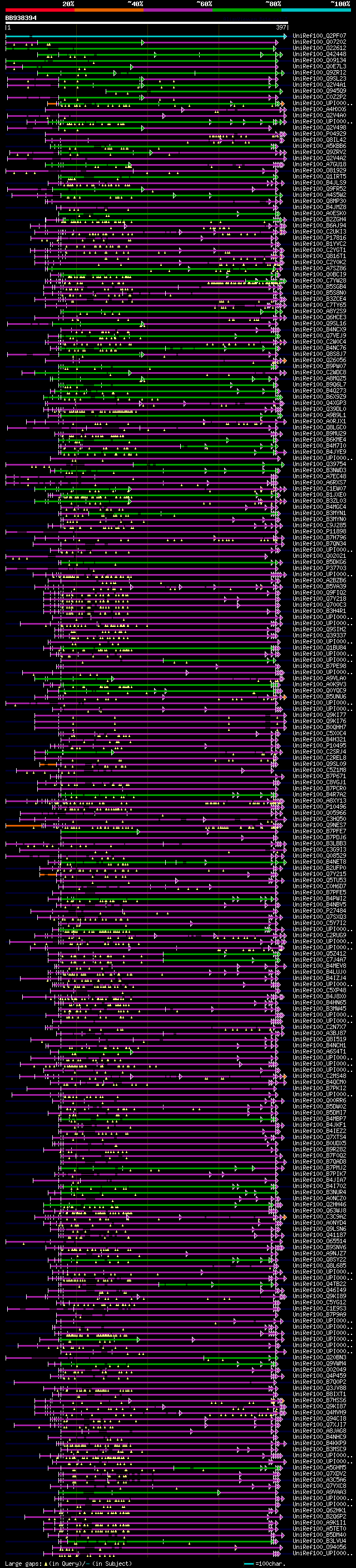Open hit UniRef100_Q02021

319,556
